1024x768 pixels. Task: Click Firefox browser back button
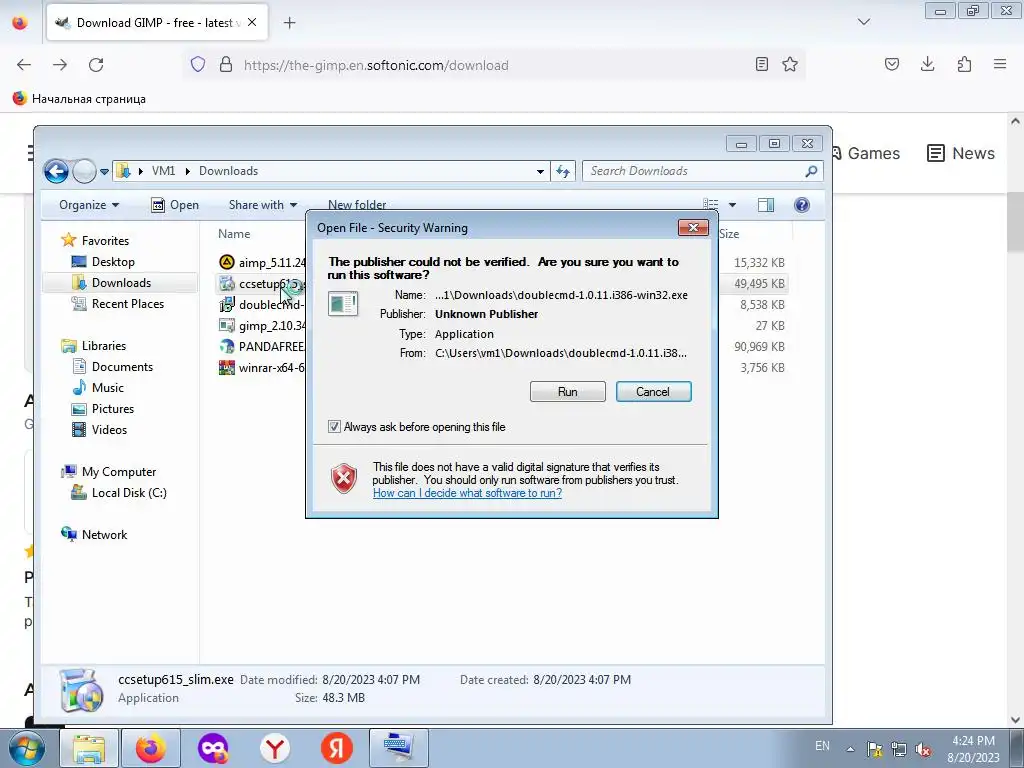(24, 65)
